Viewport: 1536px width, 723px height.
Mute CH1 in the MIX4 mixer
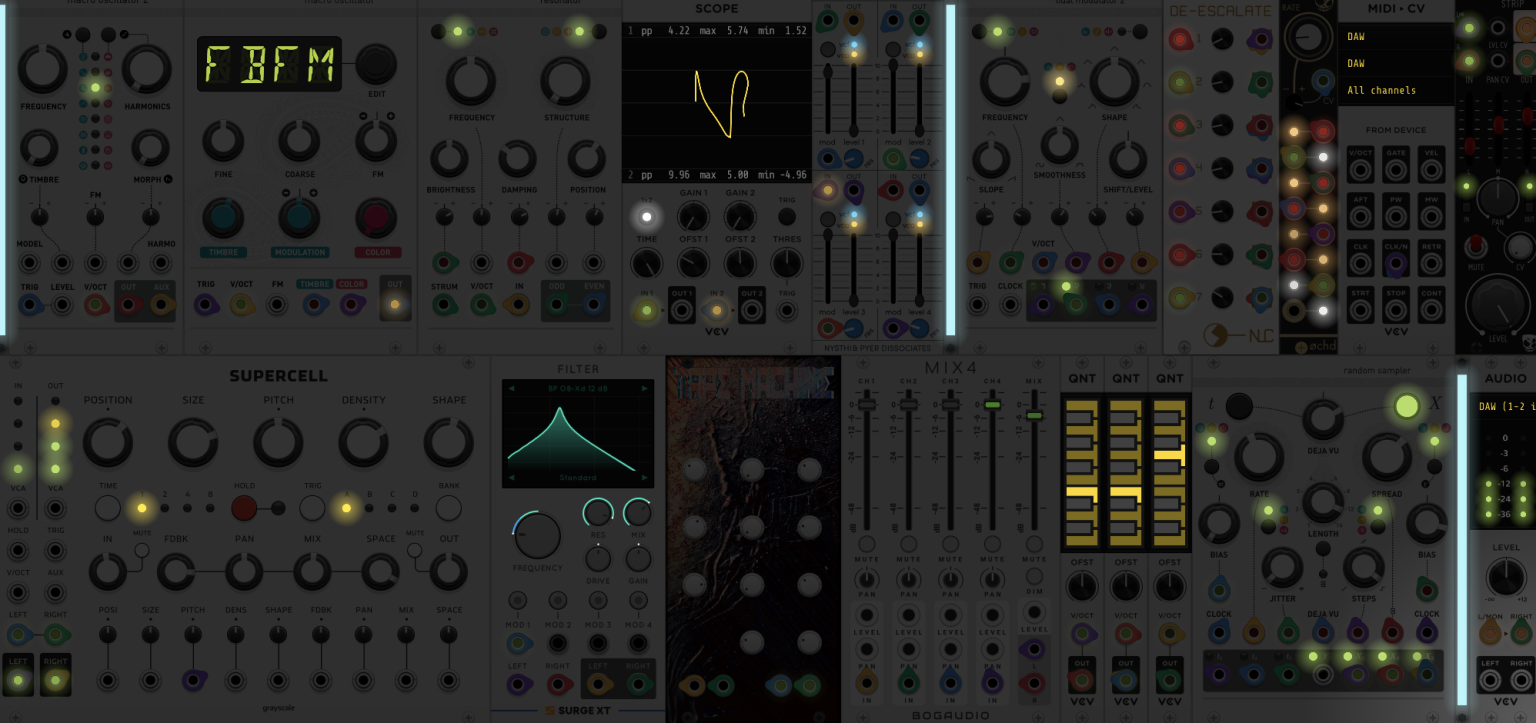click(866, 544)
